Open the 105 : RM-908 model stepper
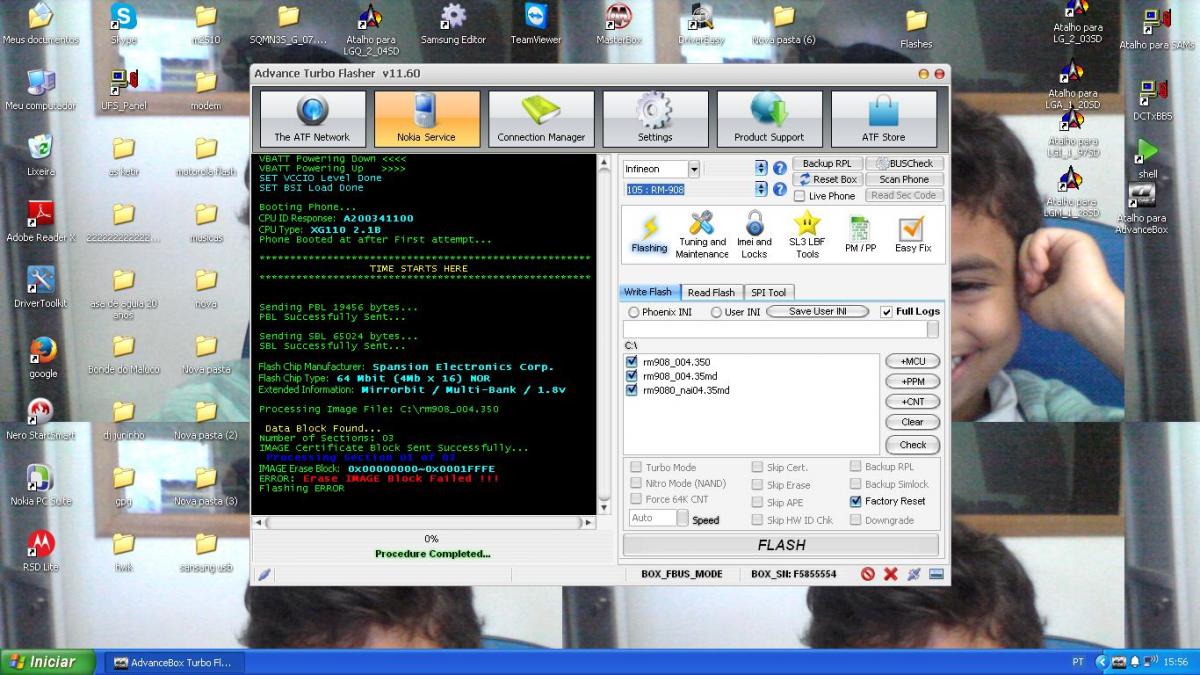 tap(762, 189)
